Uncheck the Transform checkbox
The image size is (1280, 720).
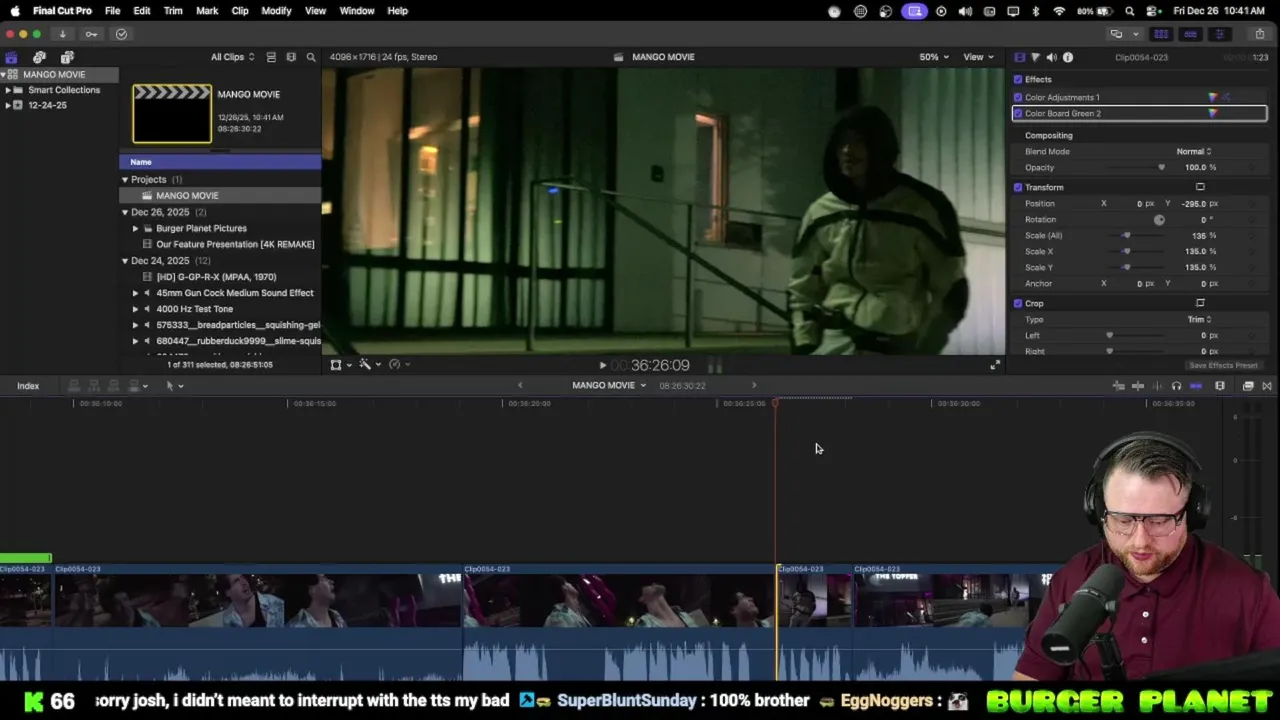1018,187
